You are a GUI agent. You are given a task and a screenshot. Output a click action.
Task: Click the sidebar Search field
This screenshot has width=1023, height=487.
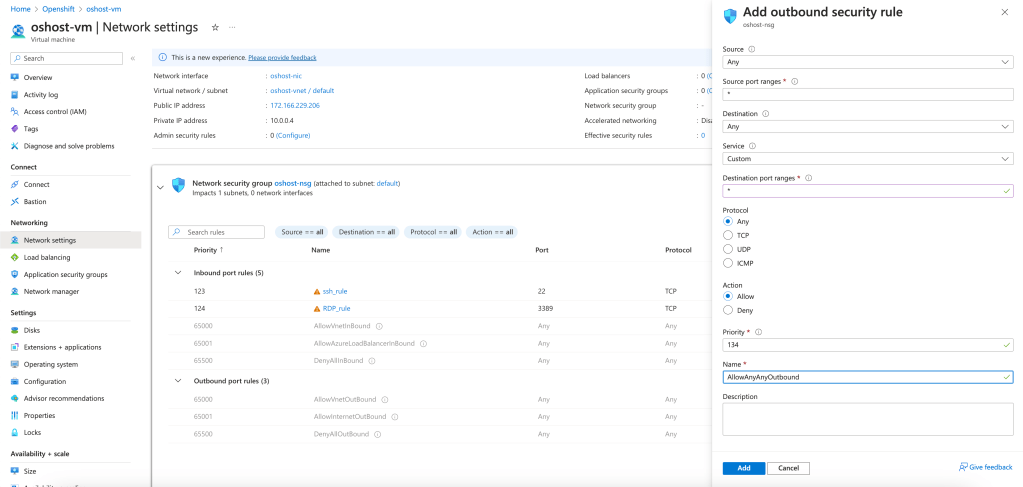[67, 58]
